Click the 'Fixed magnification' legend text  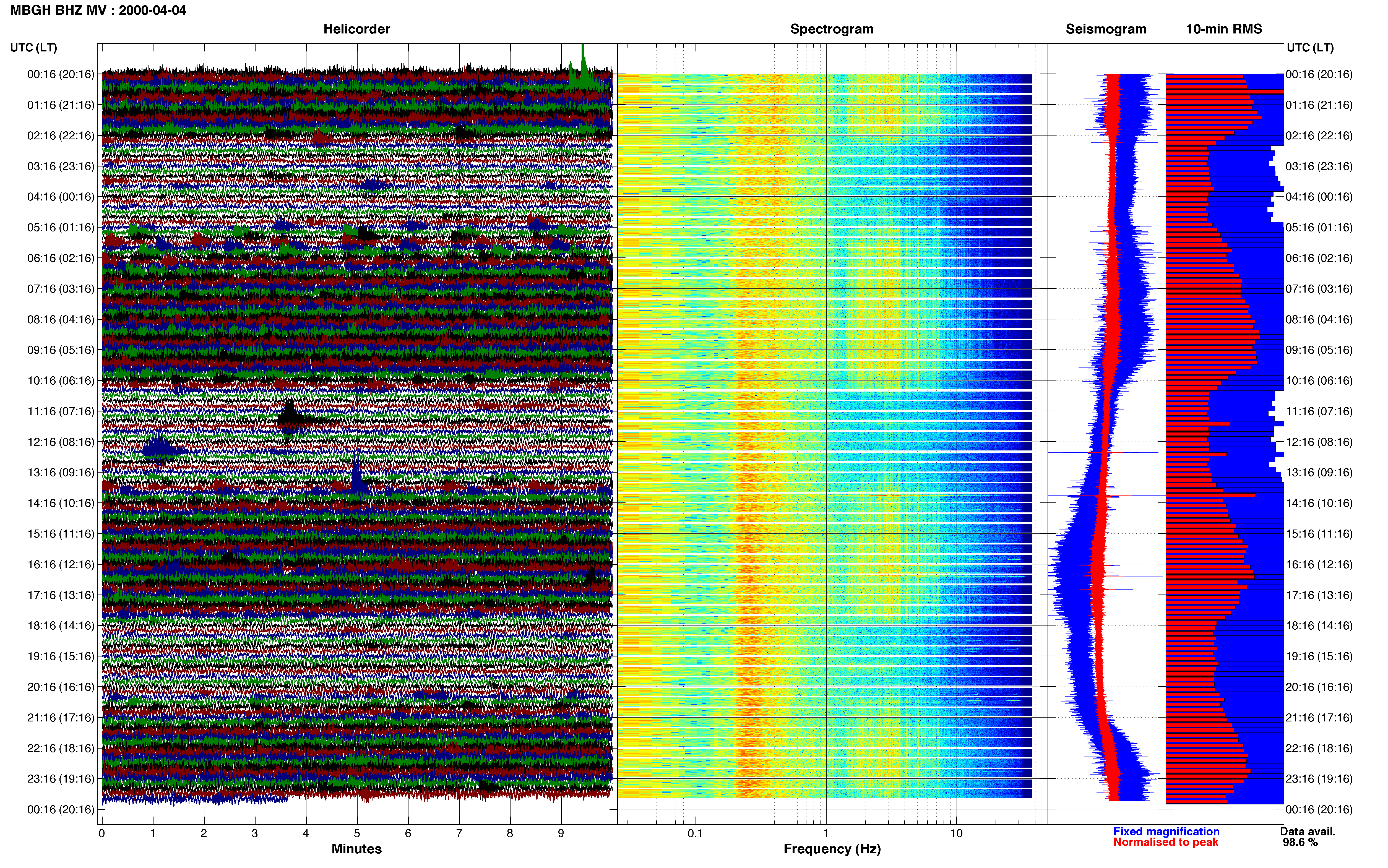pos(1166,831)
